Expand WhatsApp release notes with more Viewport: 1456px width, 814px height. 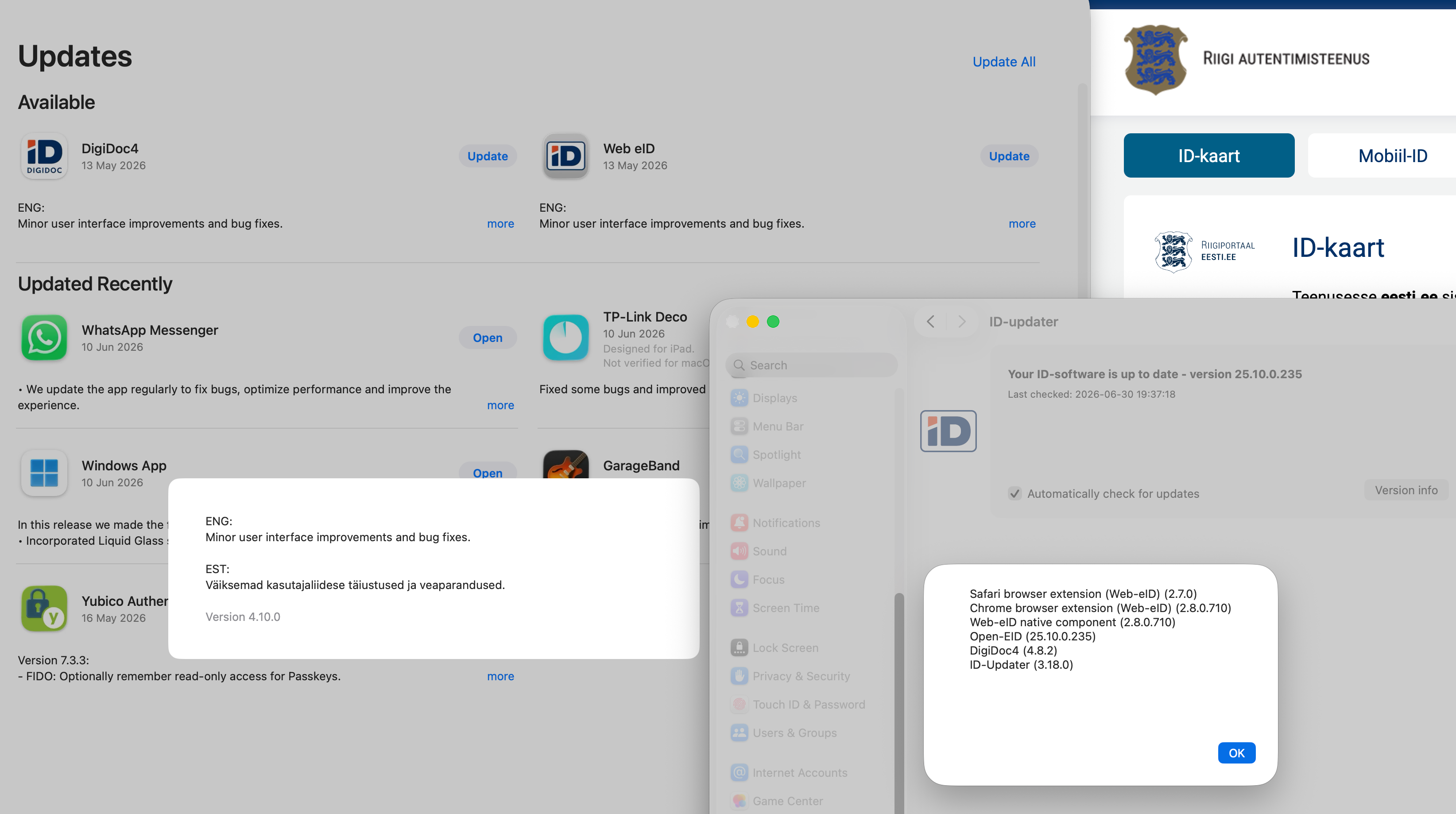point(500,405)
